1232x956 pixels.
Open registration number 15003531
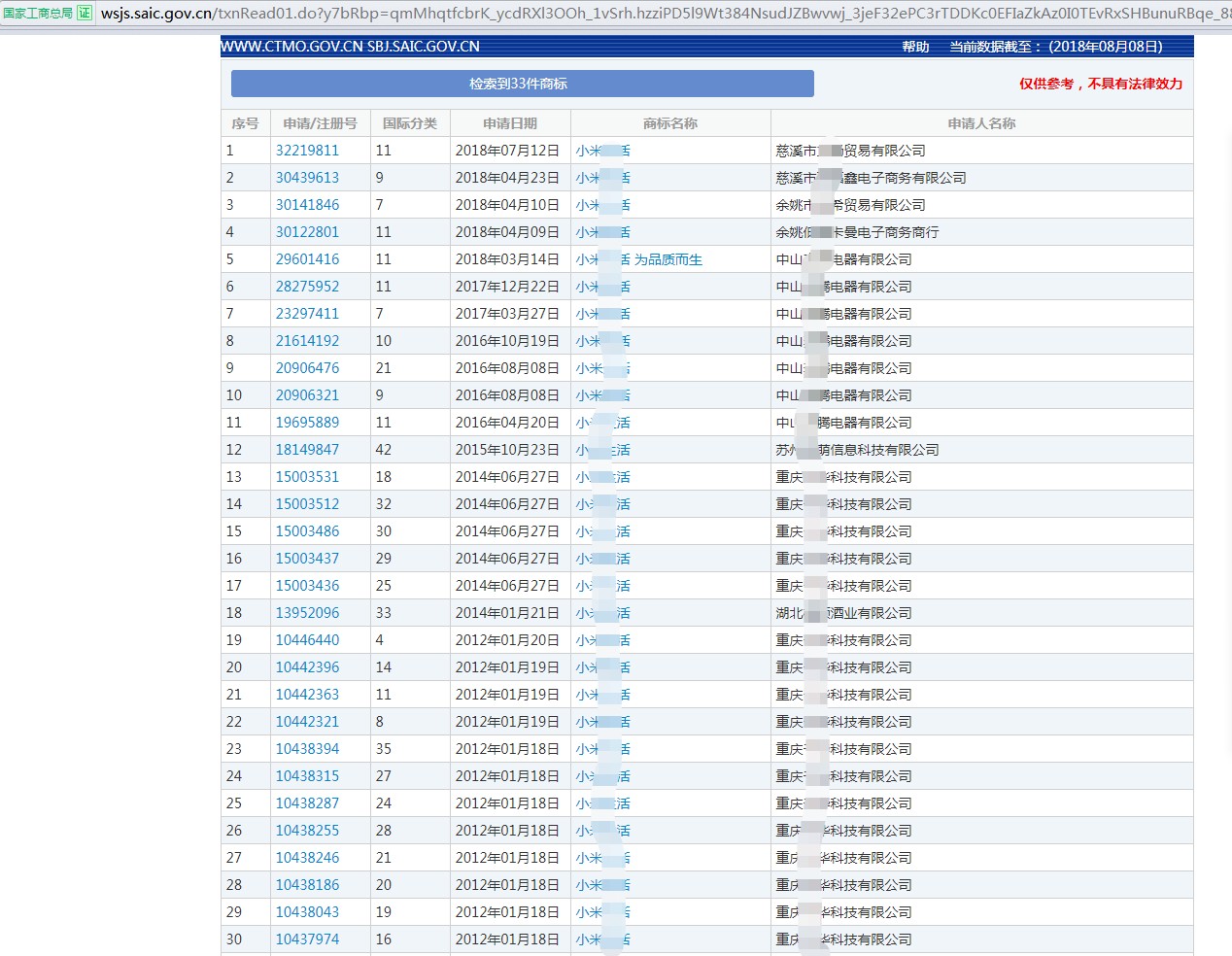(307, 477)
